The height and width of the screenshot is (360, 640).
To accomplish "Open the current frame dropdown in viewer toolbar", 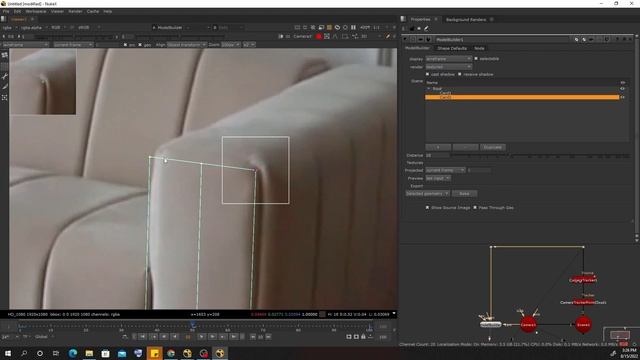I will pyautogui.click(x=73, y=44).
